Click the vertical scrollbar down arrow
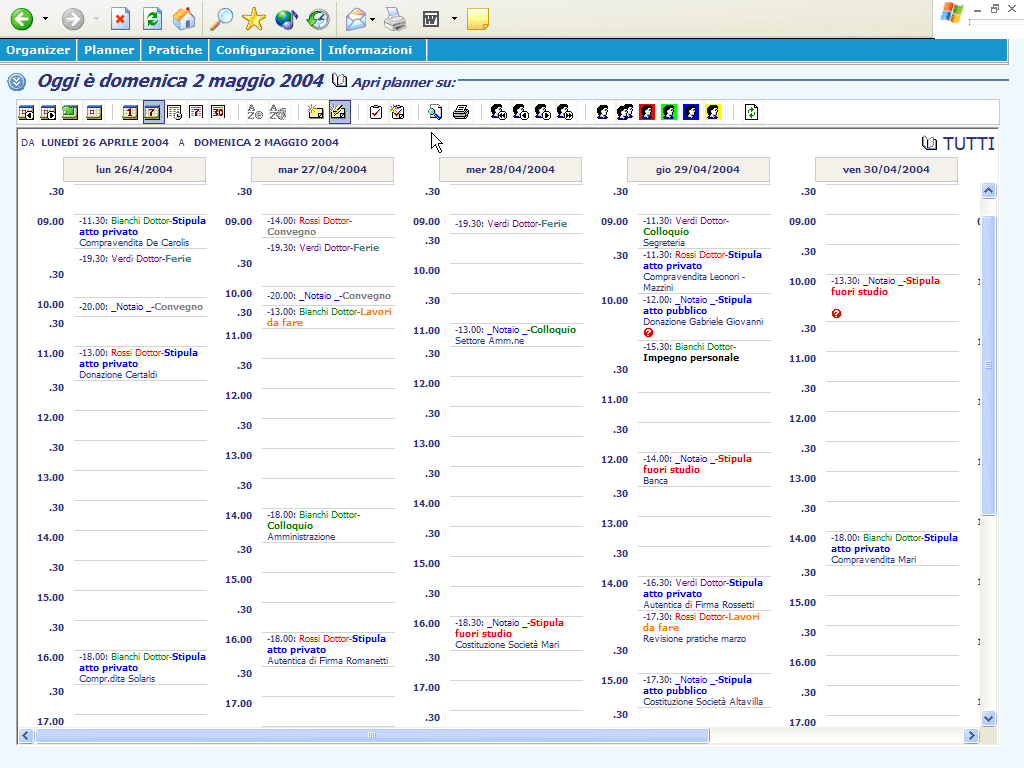 (989, 718)
